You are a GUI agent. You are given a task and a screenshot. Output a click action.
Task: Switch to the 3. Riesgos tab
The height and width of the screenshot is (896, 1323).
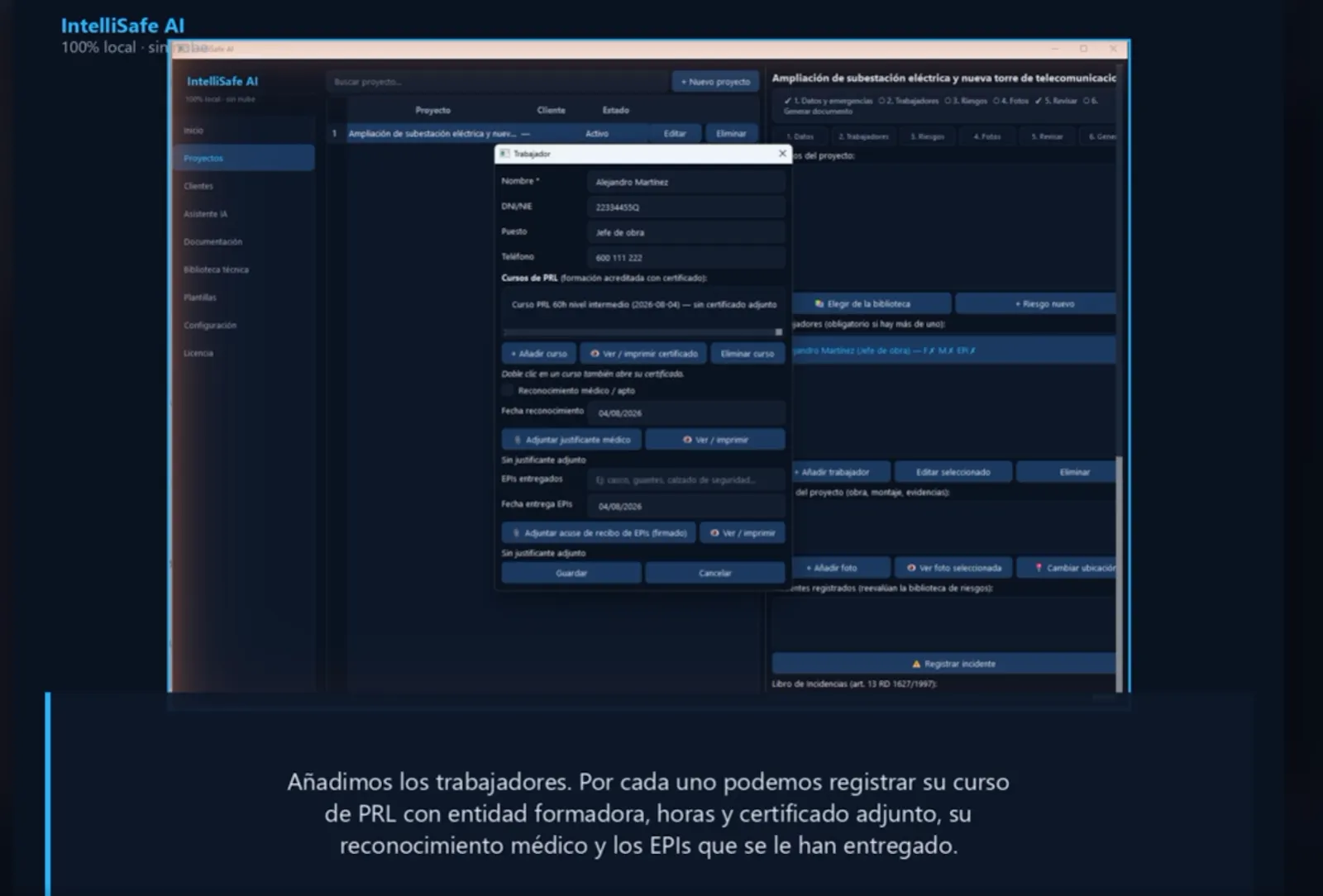point(928,136)
